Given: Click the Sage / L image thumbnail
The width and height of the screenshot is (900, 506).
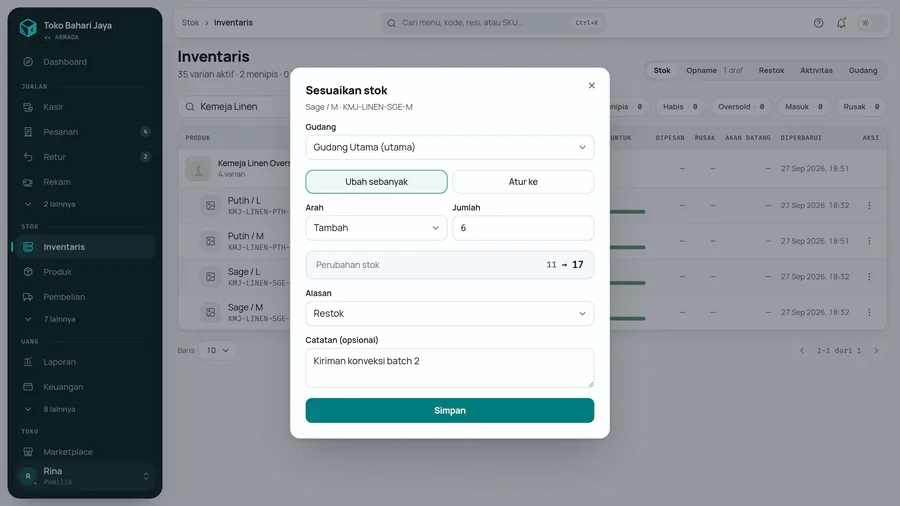Looking at the screenshot, I should coord(211,277).
